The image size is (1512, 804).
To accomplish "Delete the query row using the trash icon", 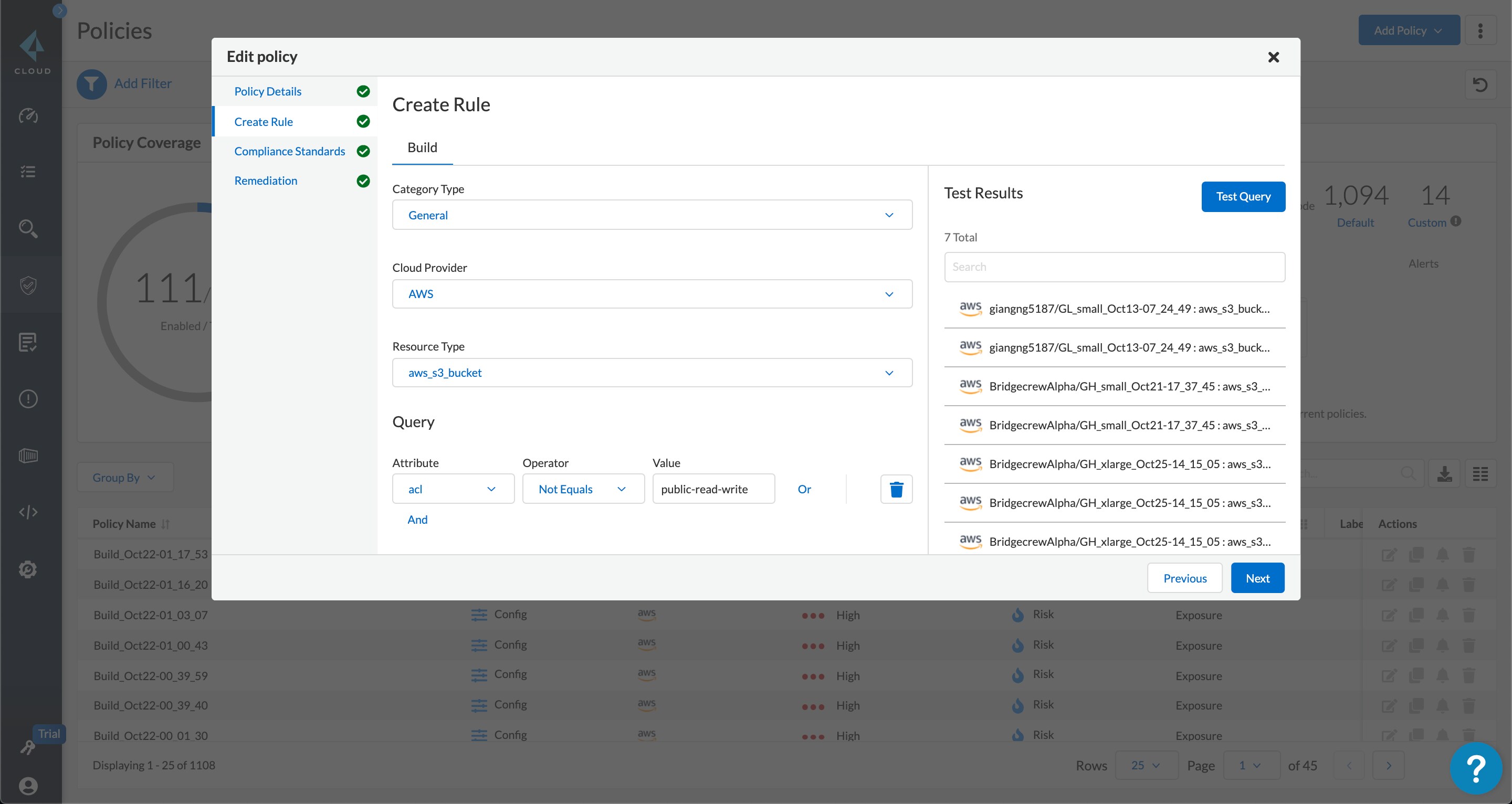I will click(896, 489).
